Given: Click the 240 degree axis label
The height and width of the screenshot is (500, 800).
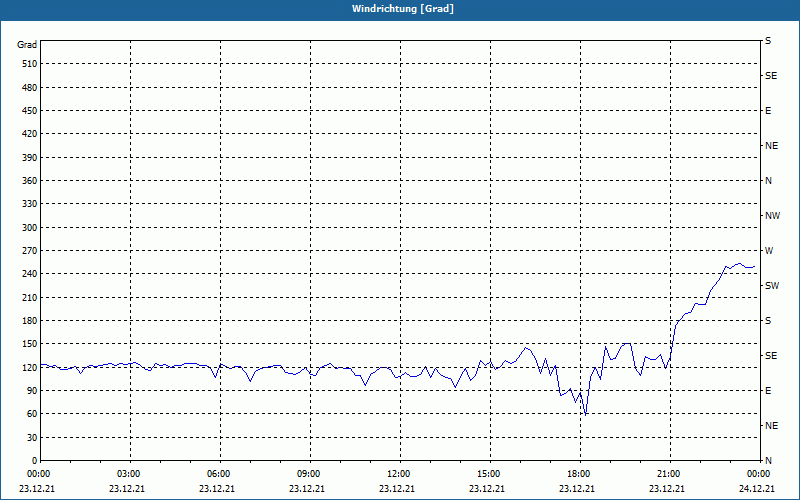Looking at the screenshot, I should (30, 274).
